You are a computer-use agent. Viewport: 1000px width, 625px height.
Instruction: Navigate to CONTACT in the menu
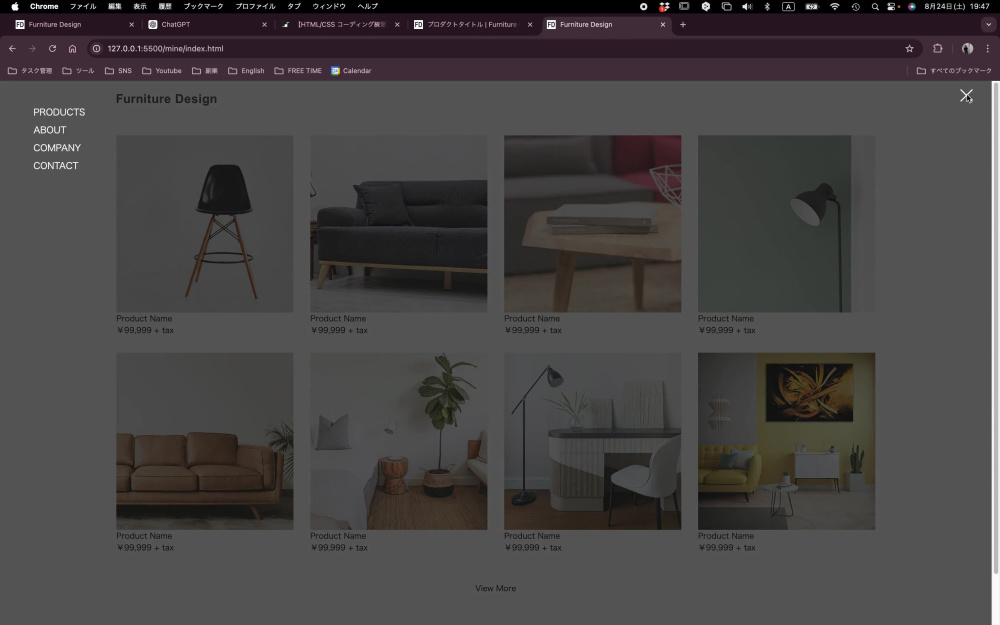tap(56, 166)
